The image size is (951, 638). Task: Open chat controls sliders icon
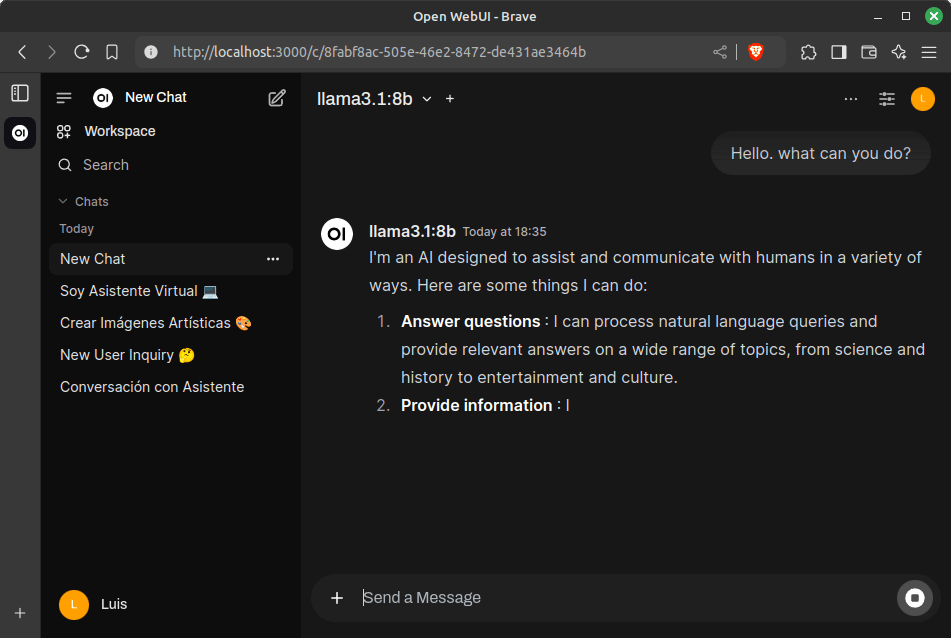(x=887, y=99)
